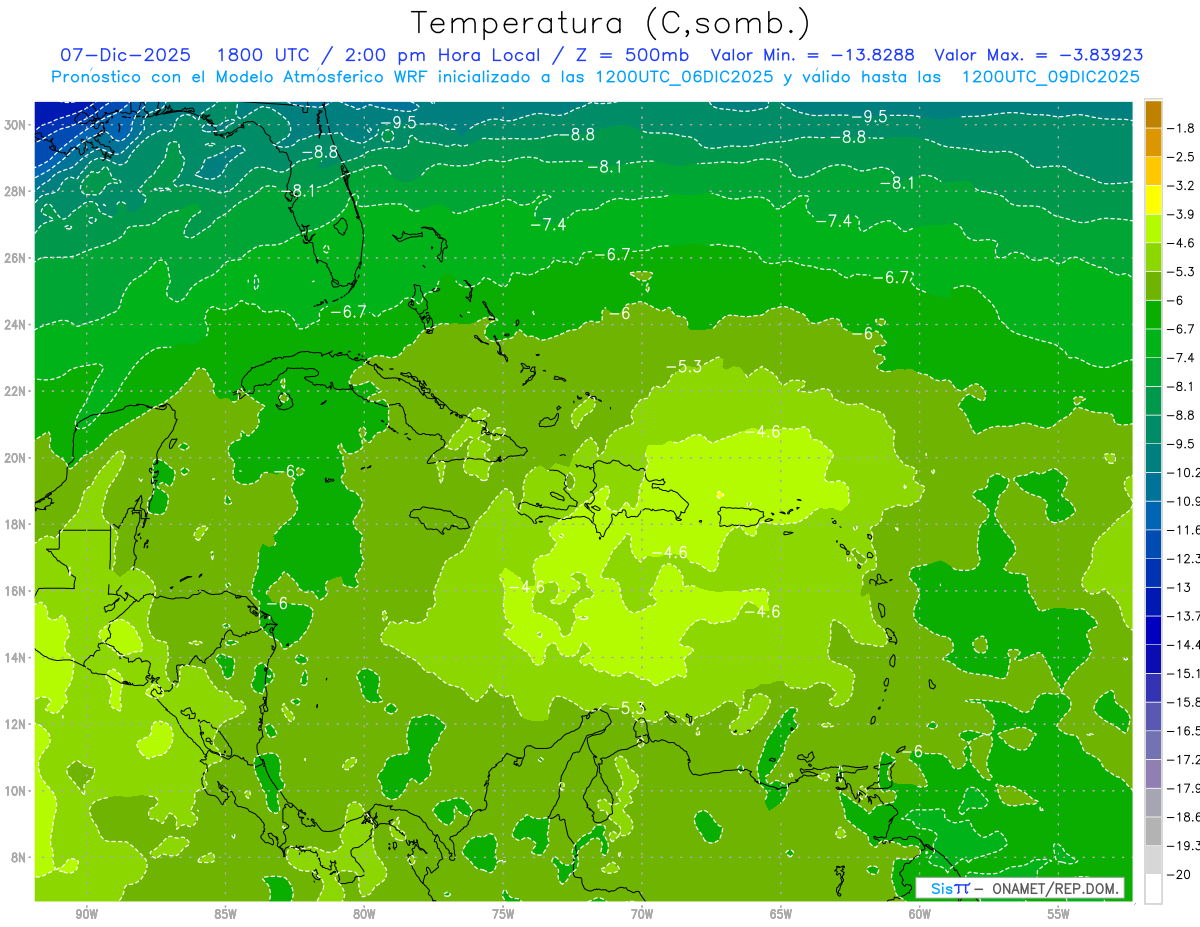Click the '-13' label on color scale

1180,586
